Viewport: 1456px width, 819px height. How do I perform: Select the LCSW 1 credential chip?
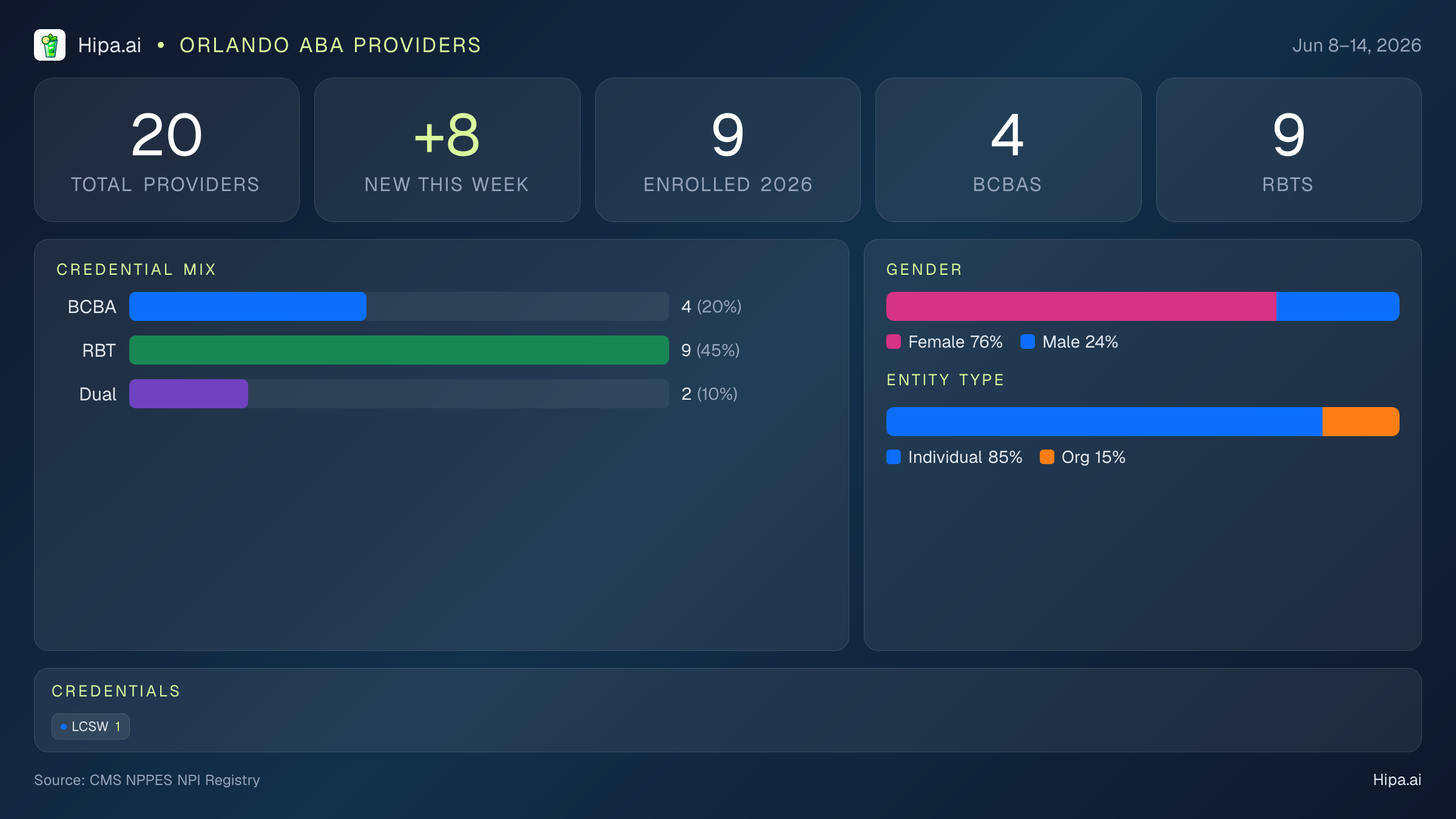click(x=90, y=726)
